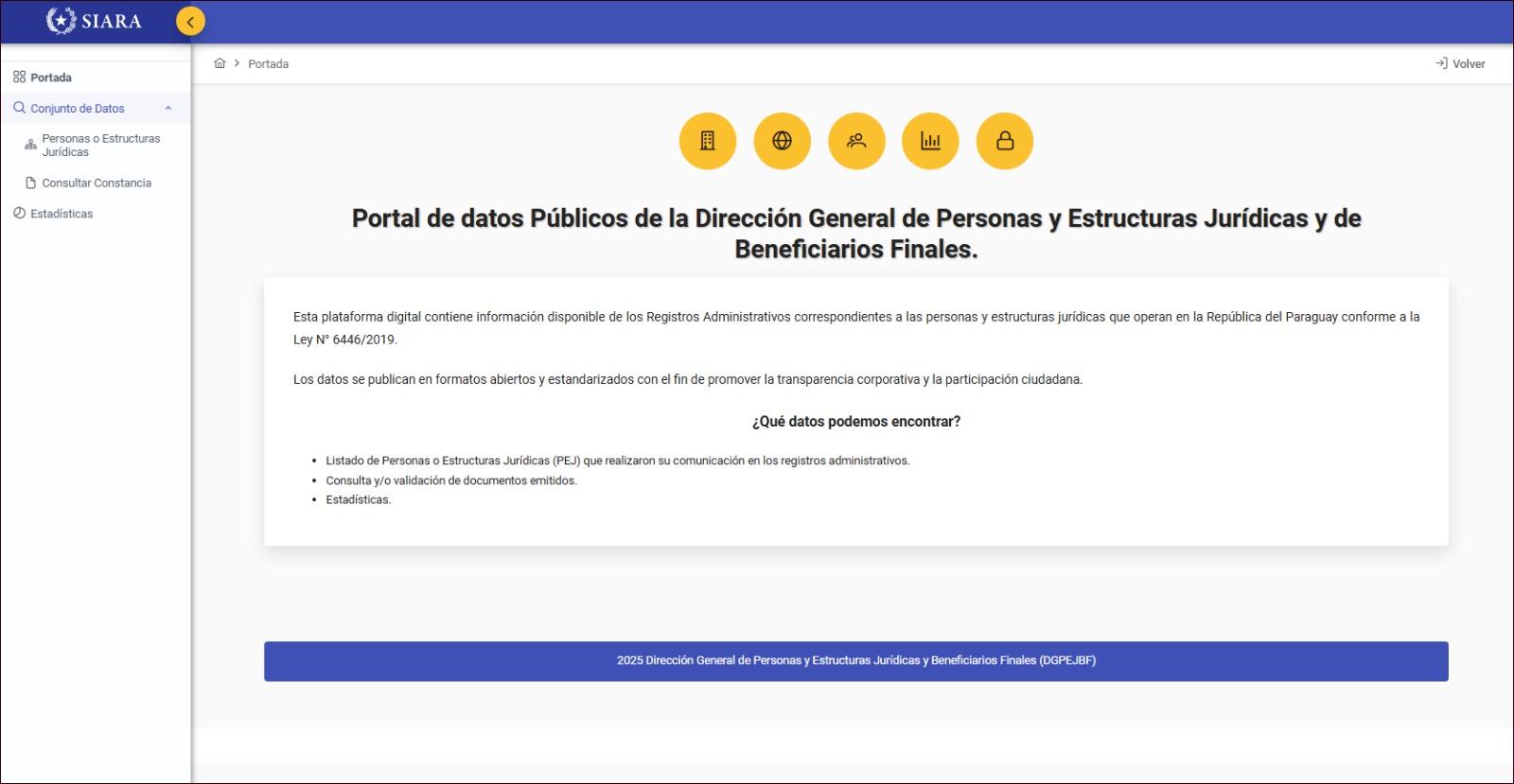Click the padlock icon in yellow circle
Image resolution: width=1514 pixels, height=784 pixels.
pyautogui.click(x=1004, y=141)
